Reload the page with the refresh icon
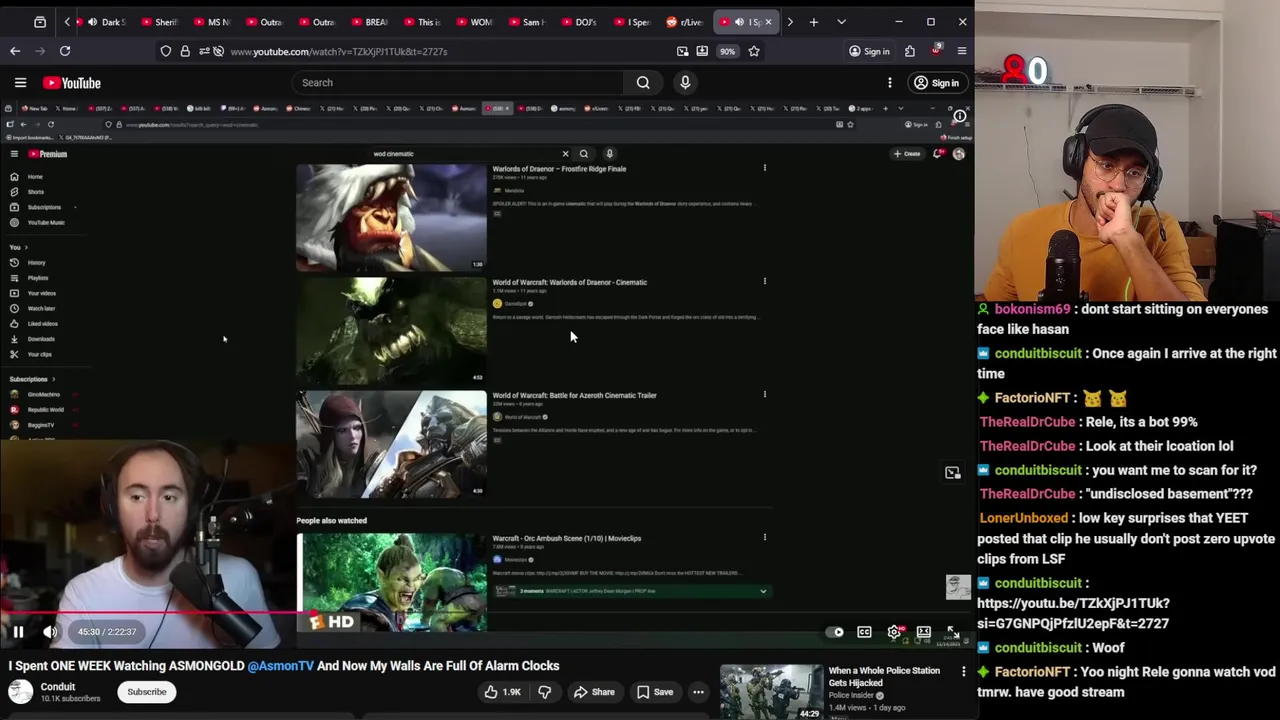1280x720 pixels. tap(65, 51)
